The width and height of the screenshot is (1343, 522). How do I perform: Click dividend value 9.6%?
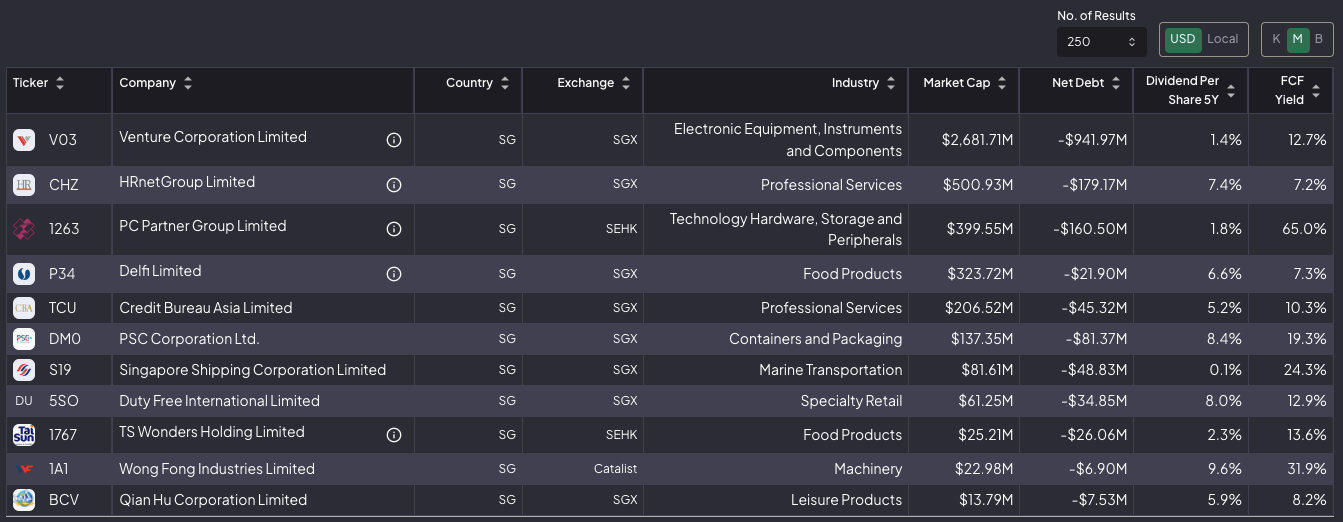coord(1225,469)
